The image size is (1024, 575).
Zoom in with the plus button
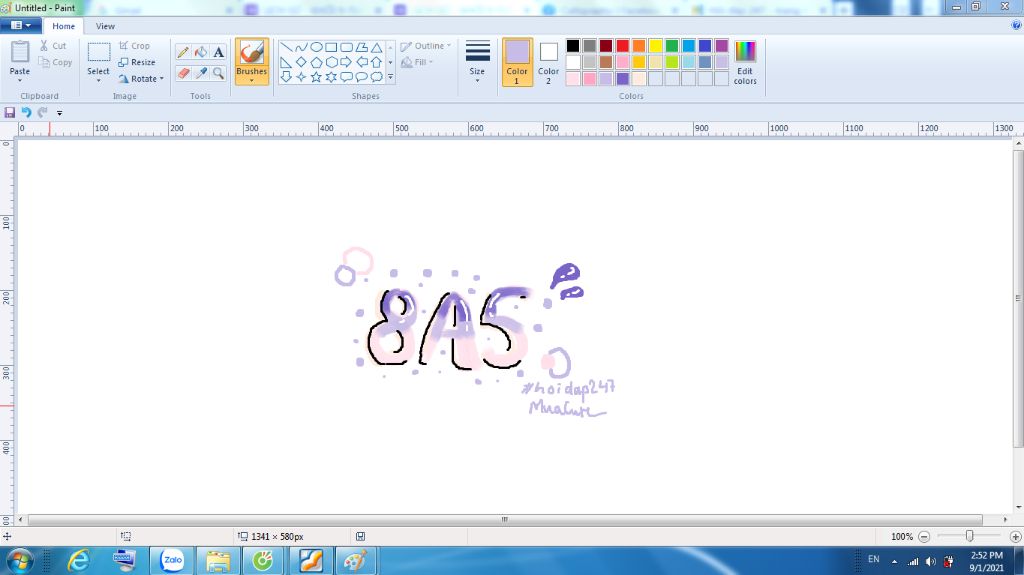coord(1016,536)
